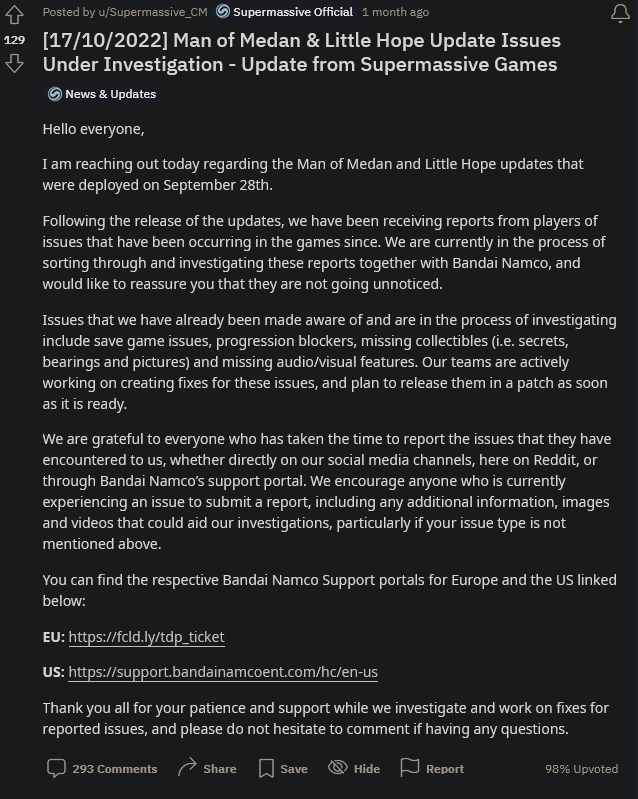Open the comments speech bubble icon
638x799 pixels.
(56, 768)
